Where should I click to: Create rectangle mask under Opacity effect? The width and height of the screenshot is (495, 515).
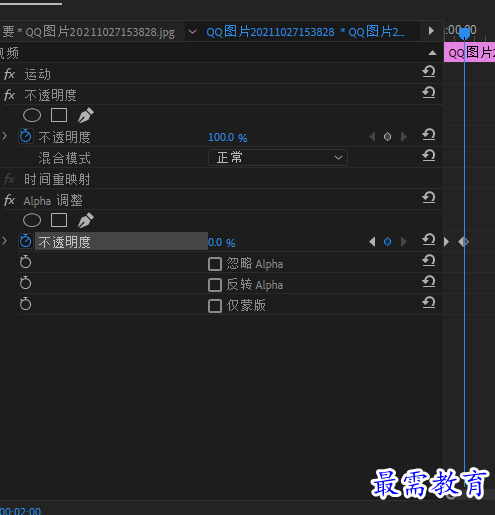(59, 115)
